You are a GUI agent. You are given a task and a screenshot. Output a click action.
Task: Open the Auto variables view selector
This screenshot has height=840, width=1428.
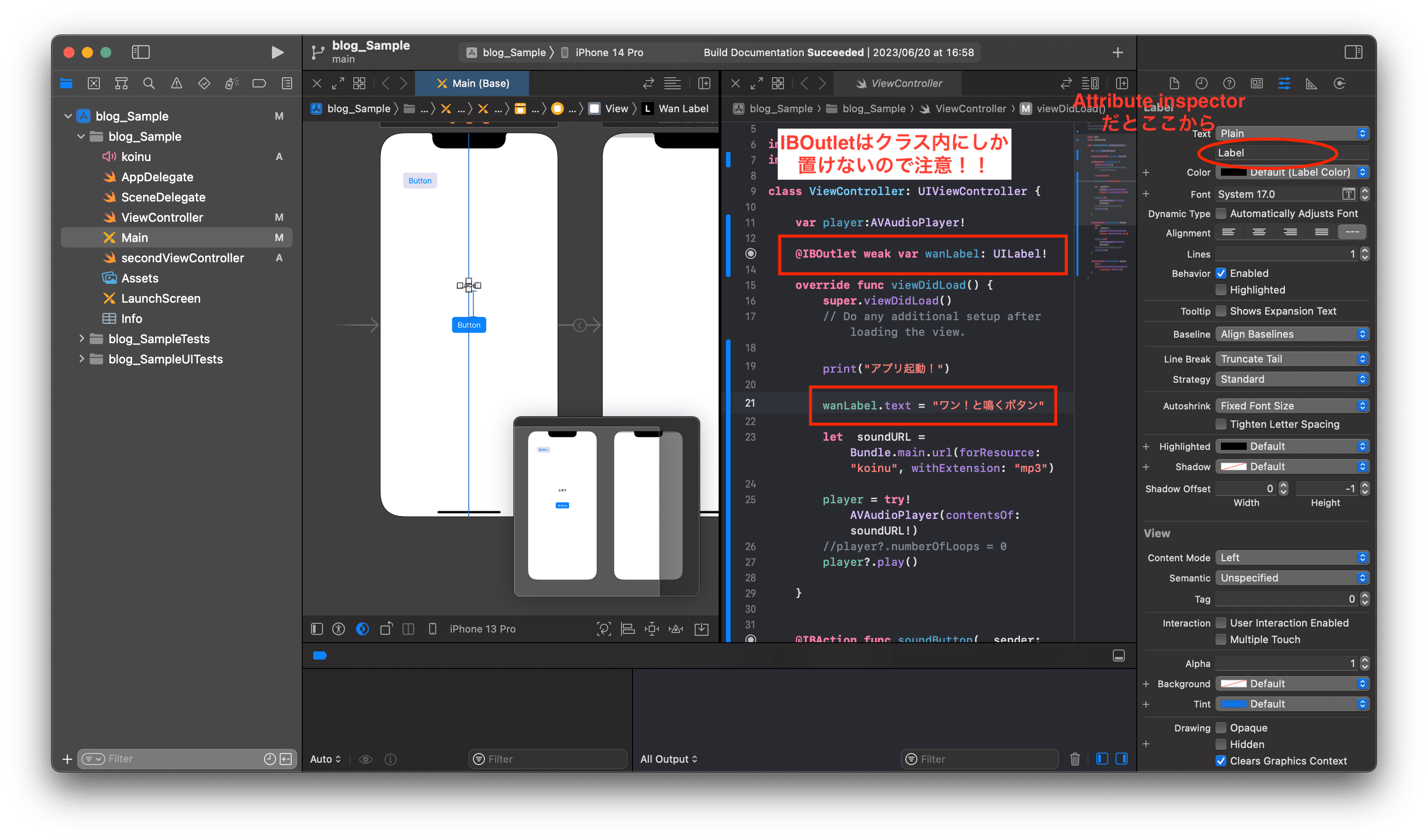[325, 759]
